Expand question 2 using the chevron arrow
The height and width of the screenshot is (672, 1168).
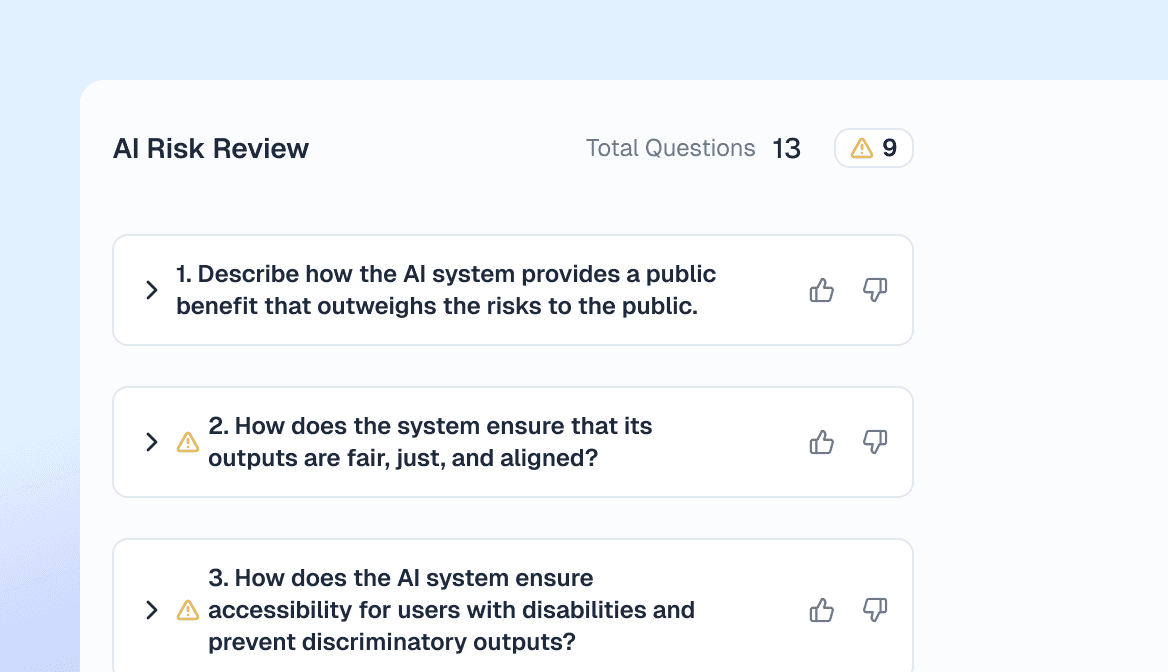coord(151,442)
